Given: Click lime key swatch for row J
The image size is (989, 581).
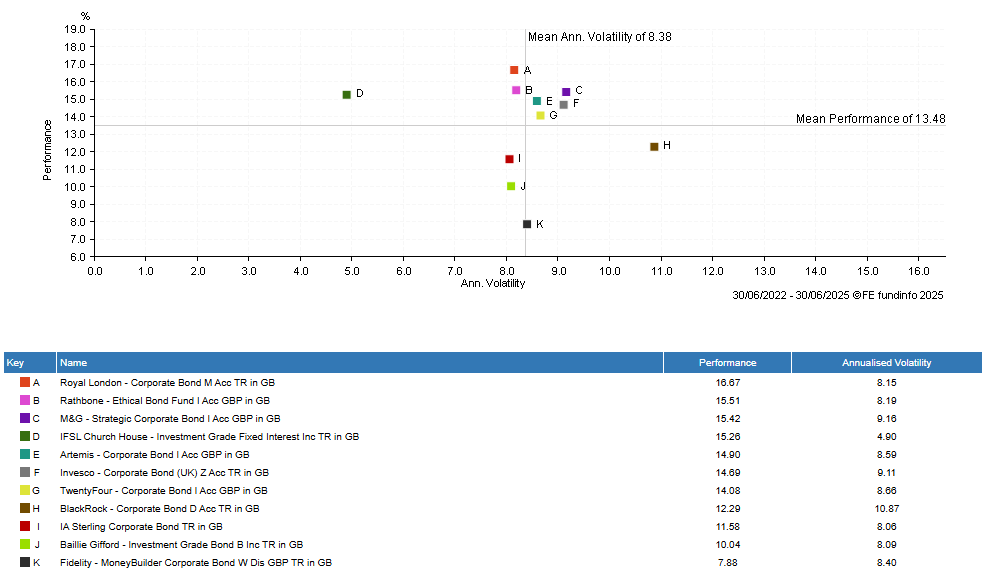Looking at the screenshot, I should click(25, 544).
